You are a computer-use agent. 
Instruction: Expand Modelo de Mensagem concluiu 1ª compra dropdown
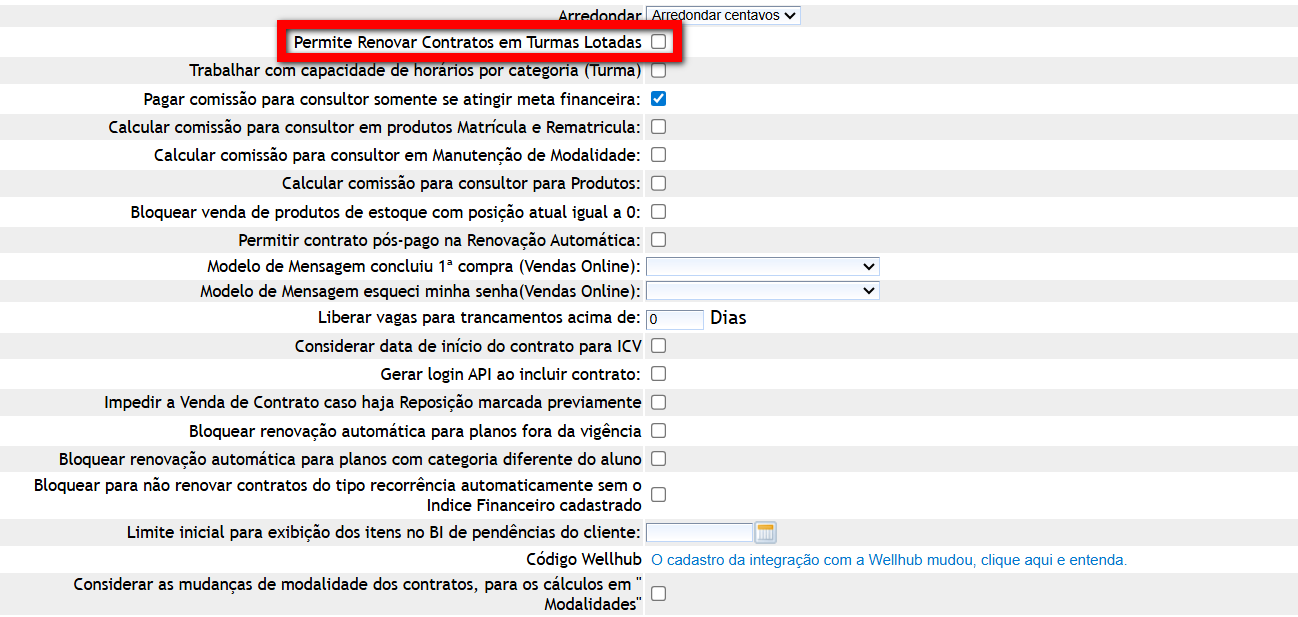pyautogui.click(x=762, y=267)
